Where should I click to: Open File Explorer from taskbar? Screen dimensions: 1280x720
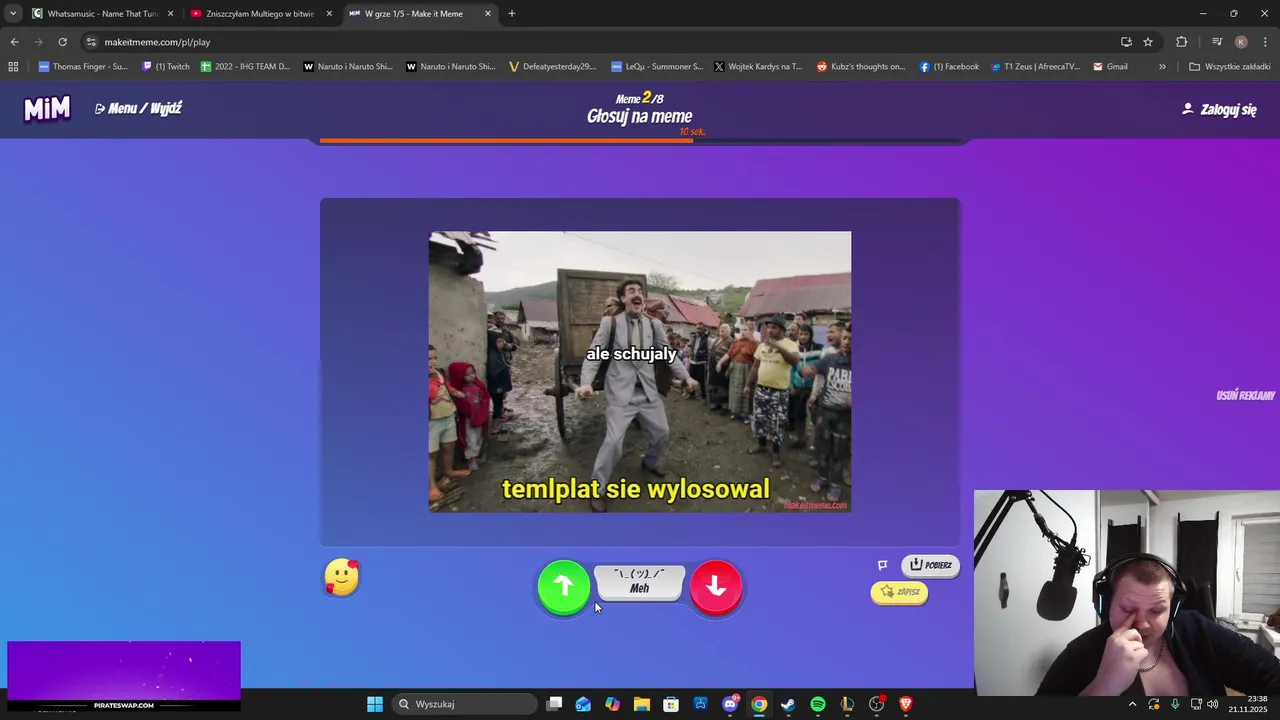tap(641, 704)
